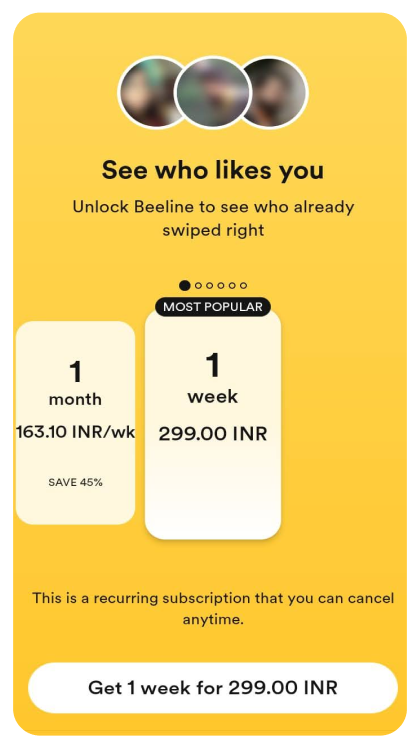Click the SAVE 45% label
Viewport: 419px width, 748px height.
click(75, 482)
